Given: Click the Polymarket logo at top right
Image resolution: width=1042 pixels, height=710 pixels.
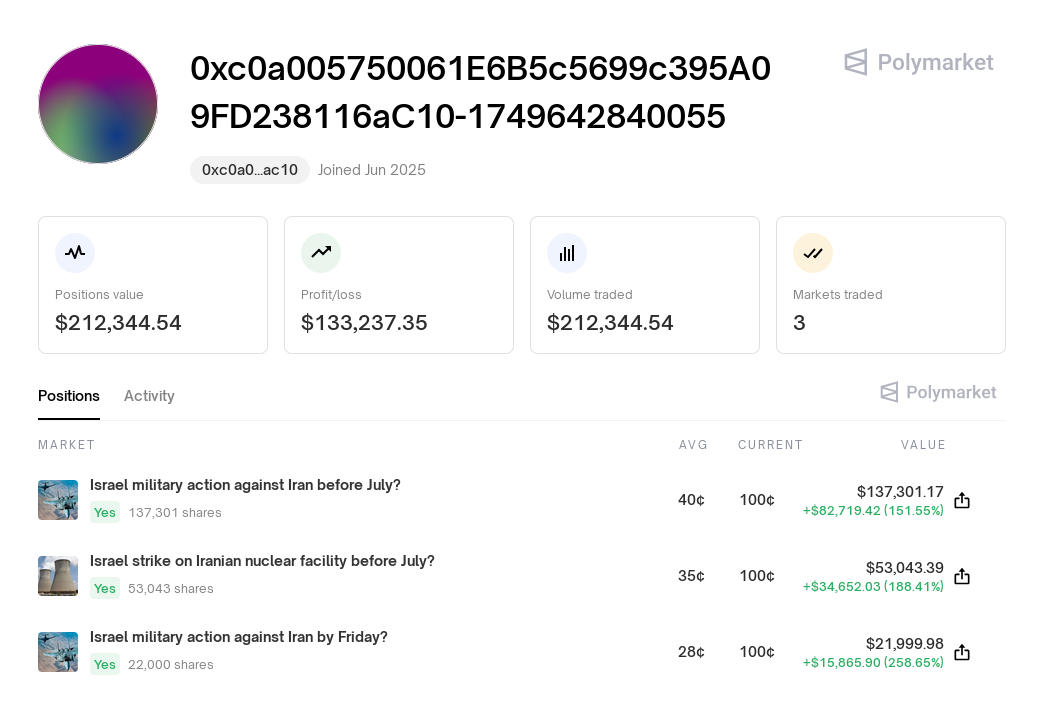Looking at the screenshot, I should pyautogui.click(x=919, y=62).
